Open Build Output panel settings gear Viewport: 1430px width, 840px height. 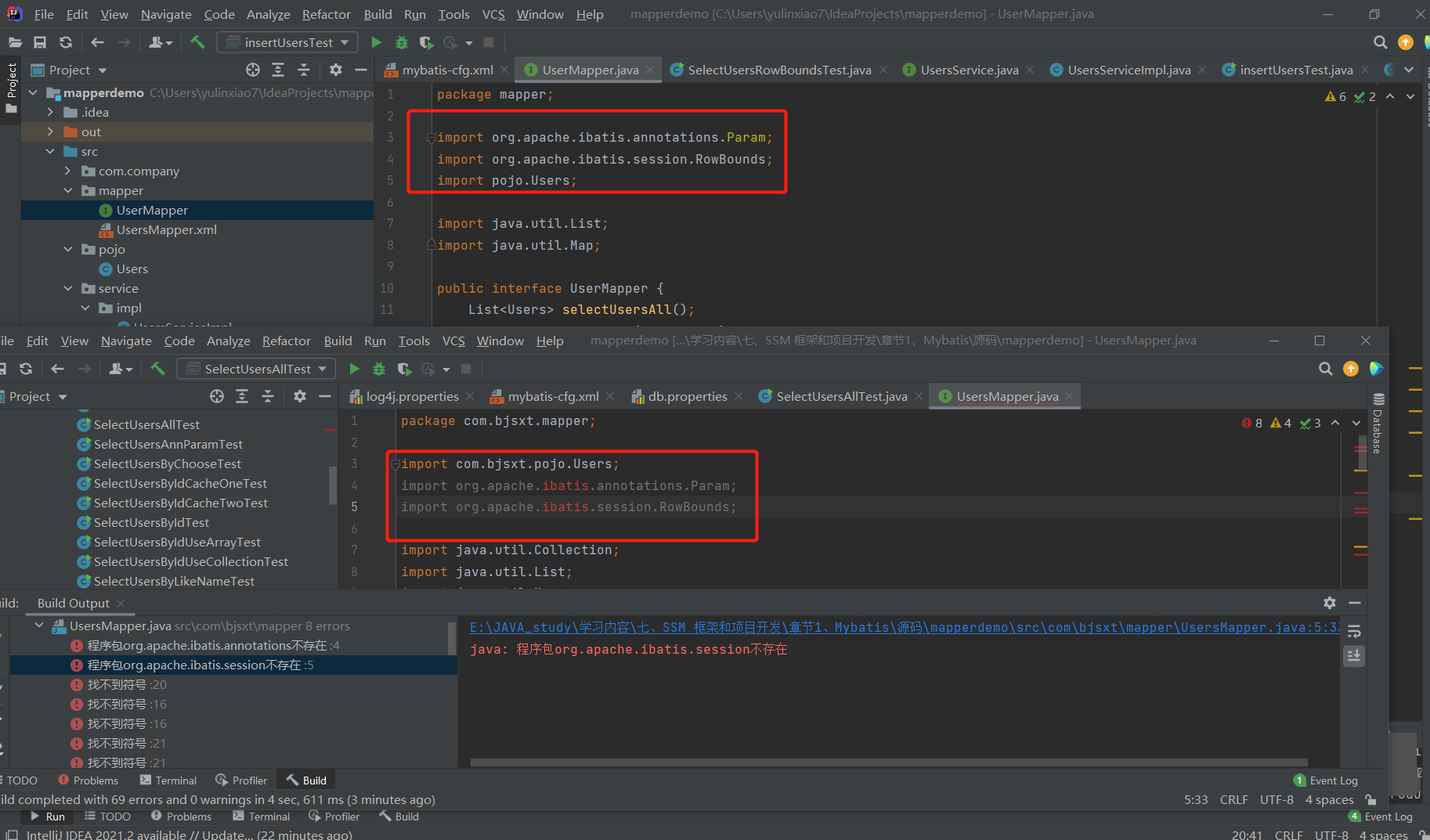1330,603
